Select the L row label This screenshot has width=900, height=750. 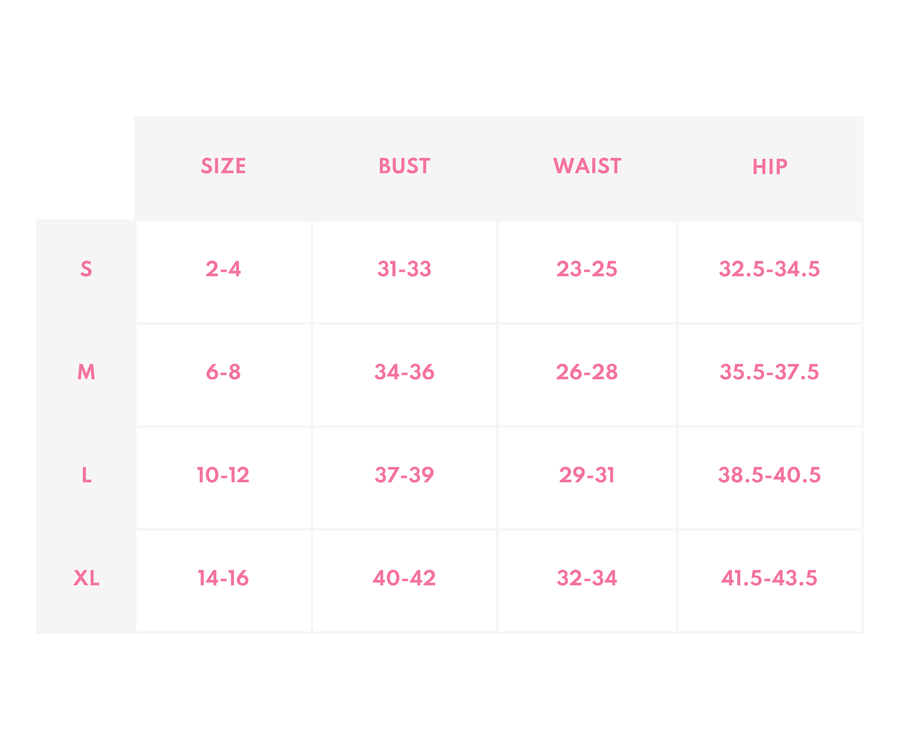tap(86, 475)
